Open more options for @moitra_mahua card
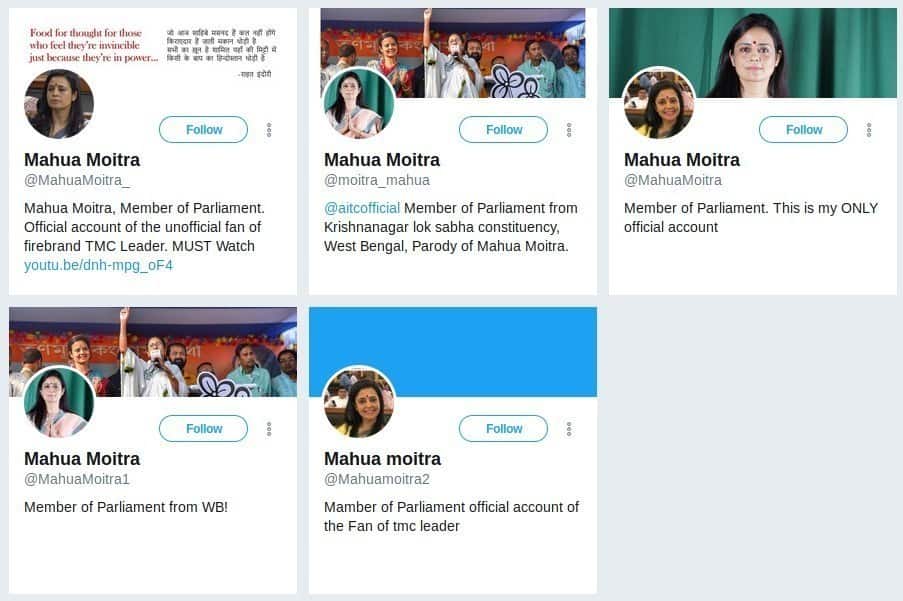This screenshot has width=903, height=601. 569,130
